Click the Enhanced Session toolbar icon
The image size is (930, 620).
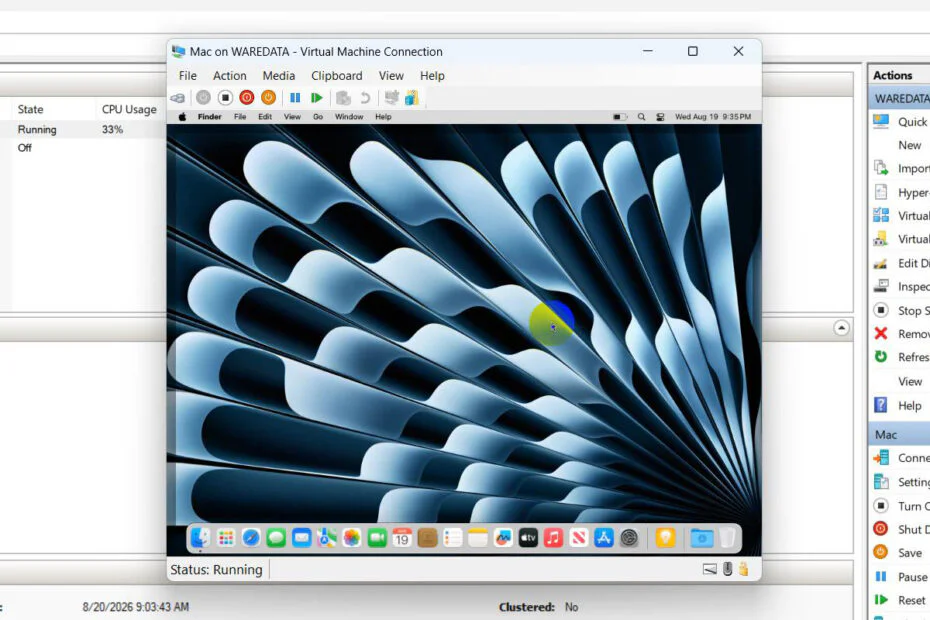(391, 97)
